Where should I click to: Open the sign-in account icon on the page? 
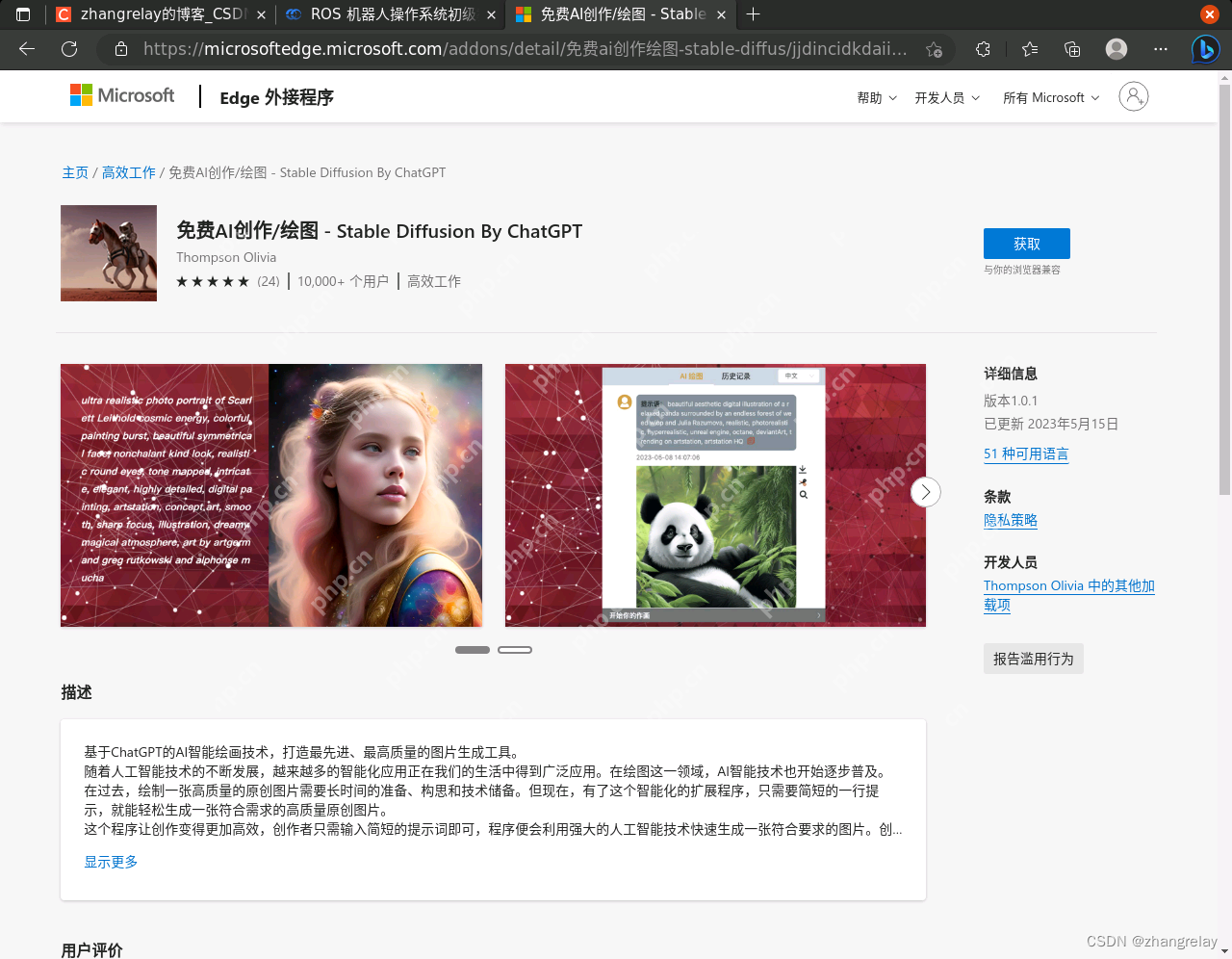coord(1133,95)
